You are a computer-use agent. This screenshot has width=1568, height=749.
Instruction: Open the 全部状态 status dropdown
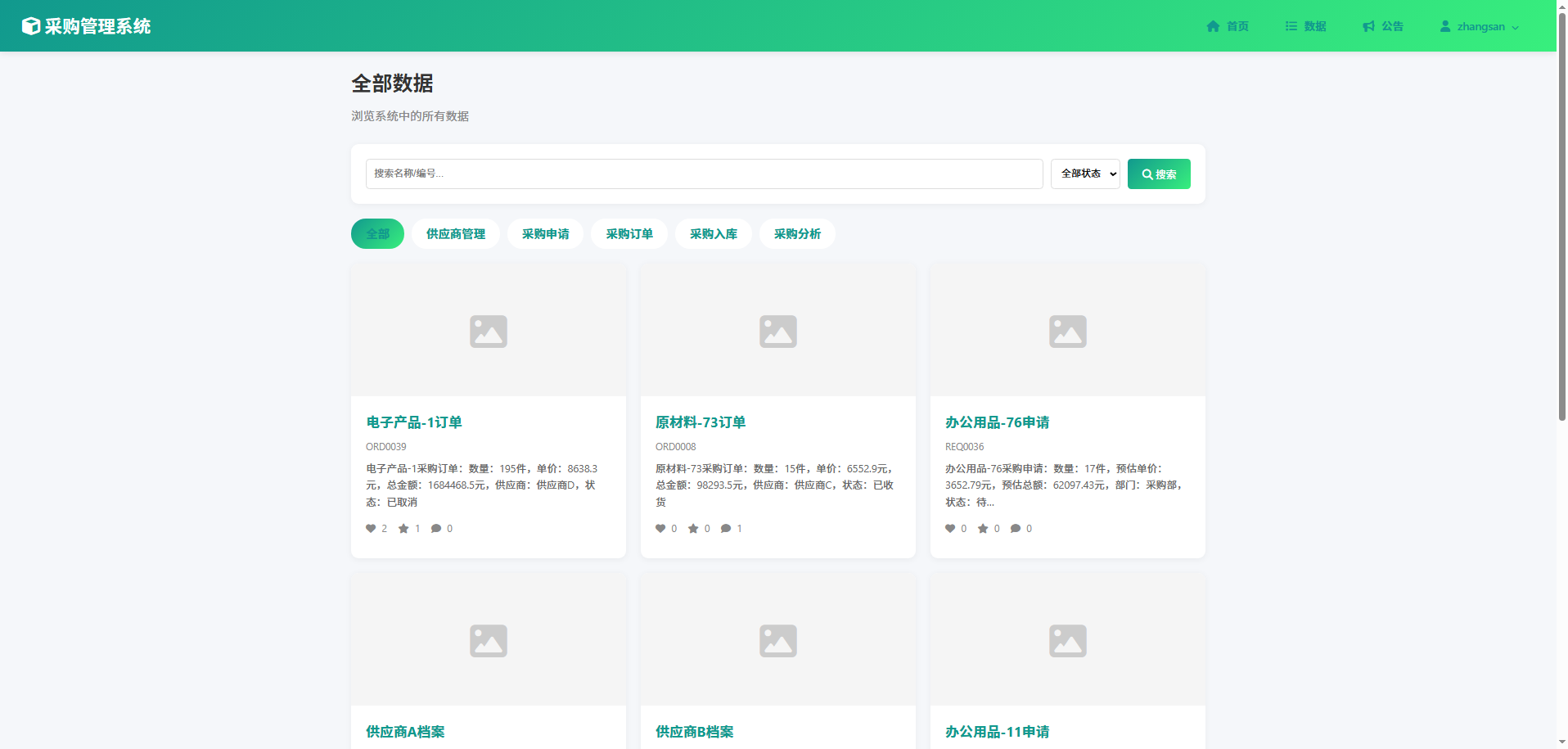point(1085,174)
